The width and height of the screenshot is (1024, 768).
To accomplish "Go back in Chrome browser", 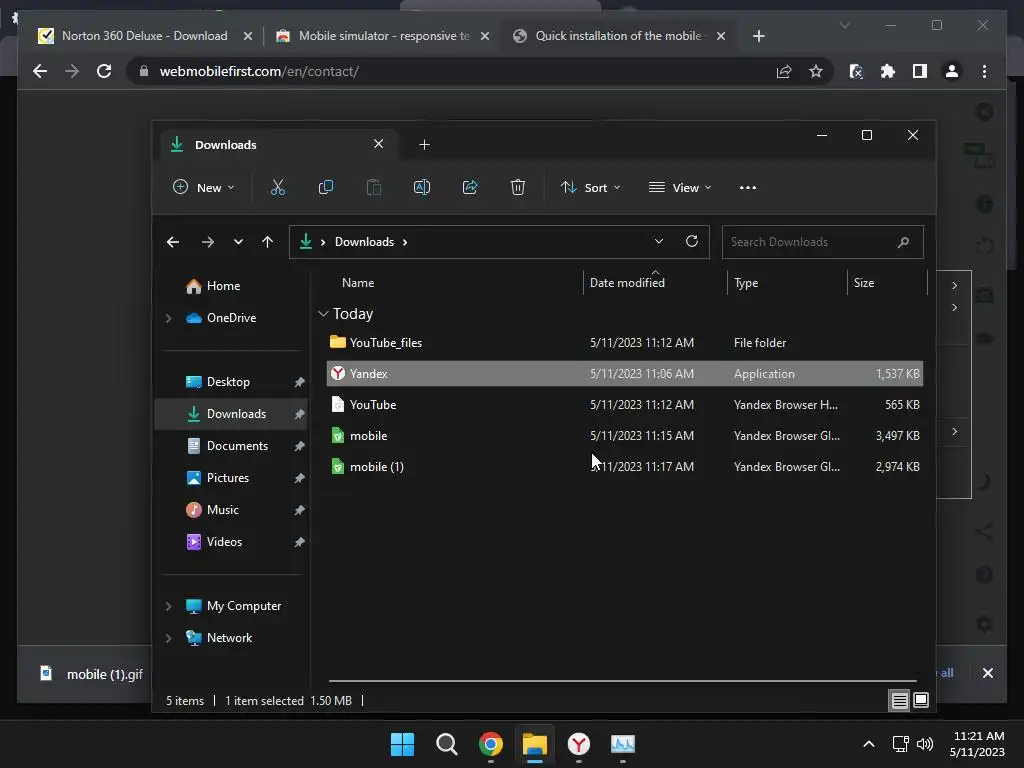I will pyautogui.click(x=40, y=71).
